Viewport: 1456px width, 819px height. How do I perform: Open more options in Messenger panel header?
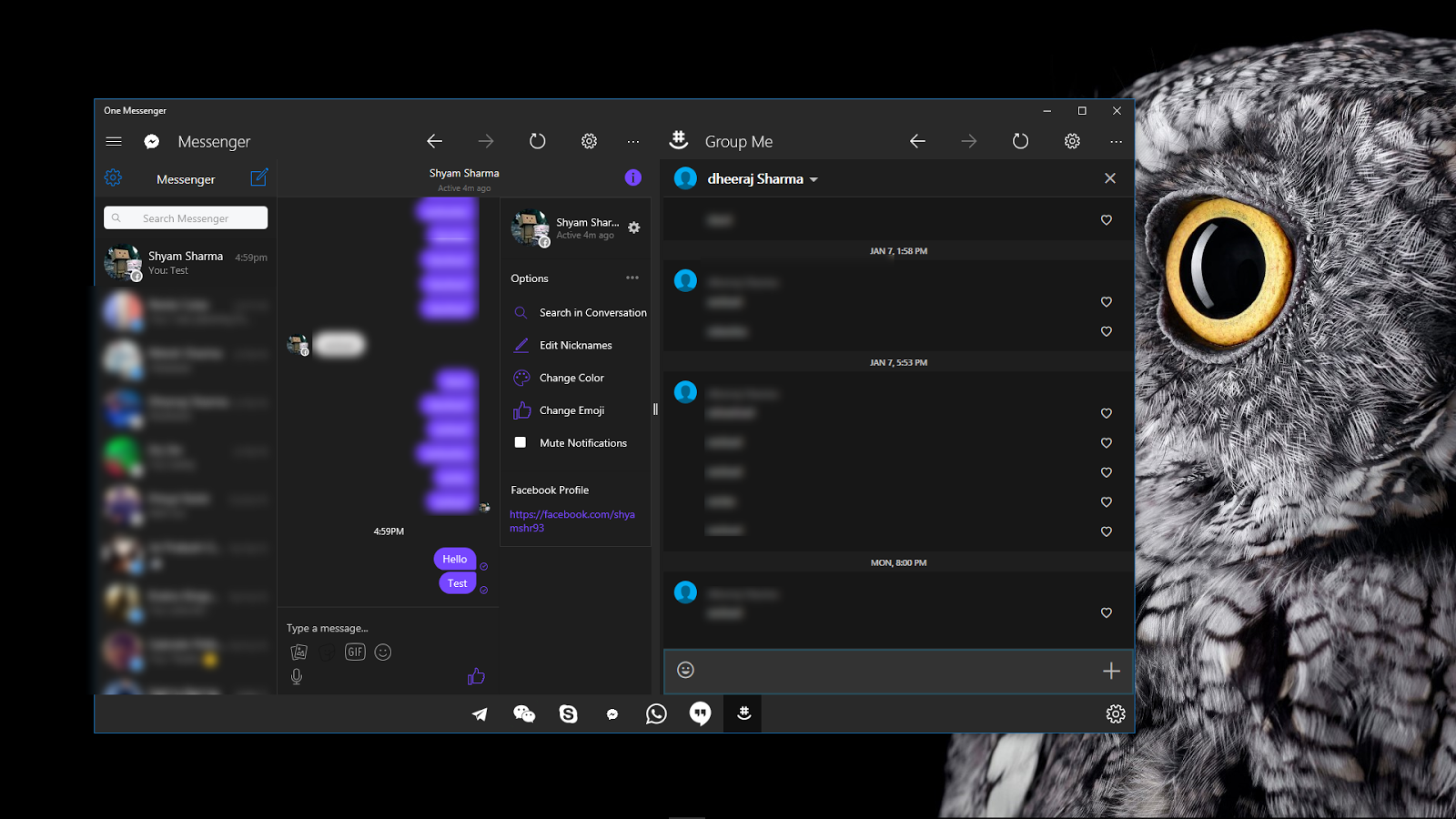coord(633,142)
